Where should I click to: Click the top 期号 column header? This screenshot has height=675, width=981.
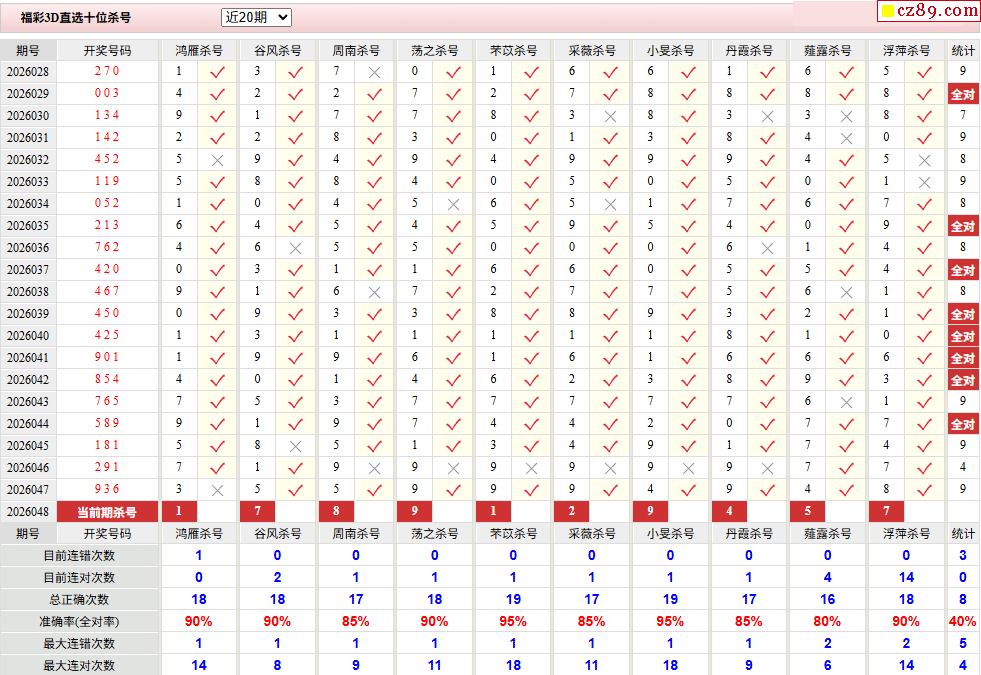(28, 50)
